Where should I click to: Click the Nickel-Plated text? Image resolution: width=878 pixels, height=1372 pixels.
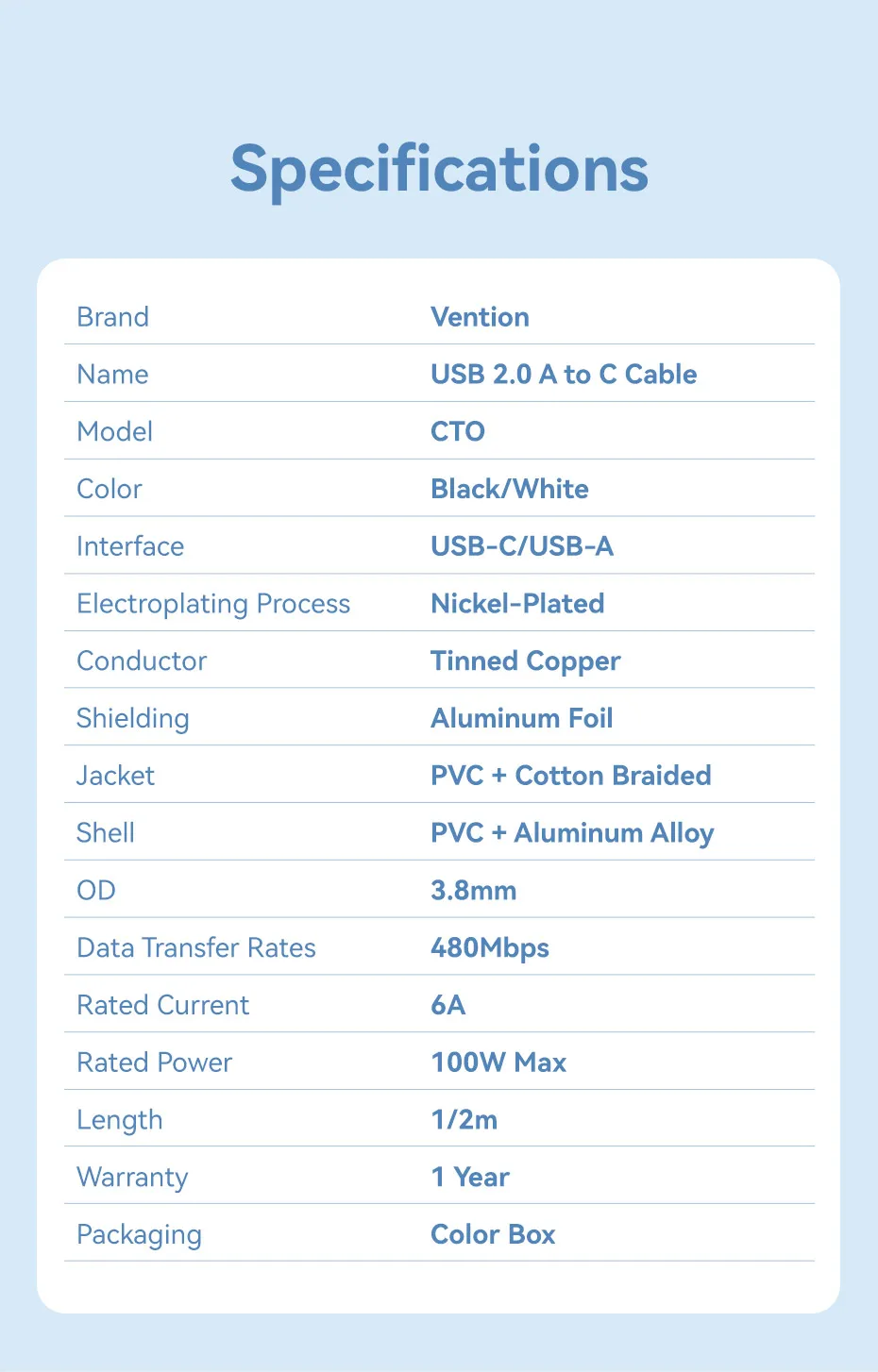517,604
